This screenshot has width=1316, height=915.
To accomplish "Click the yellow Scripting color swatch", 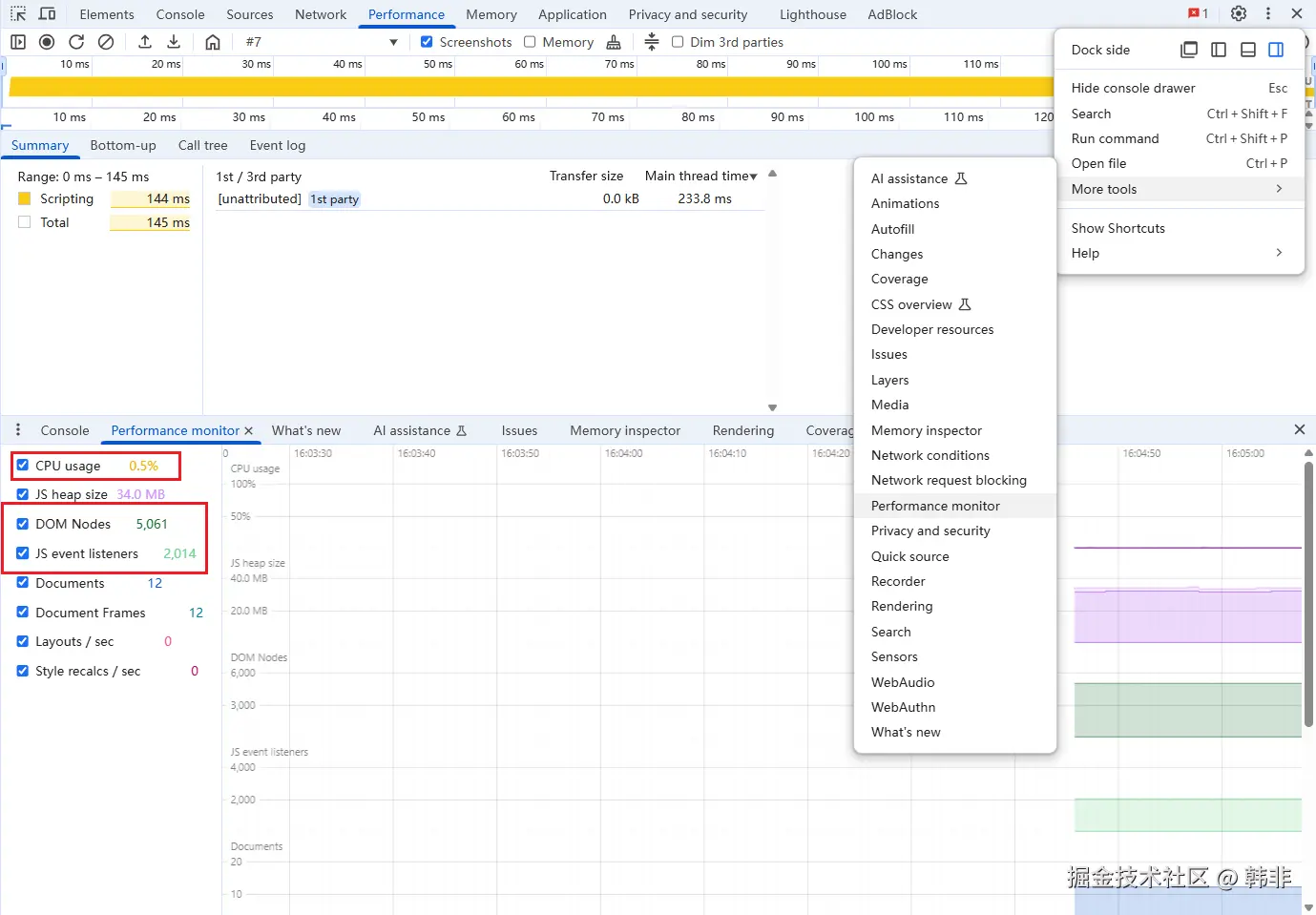I will pos(24,198).
